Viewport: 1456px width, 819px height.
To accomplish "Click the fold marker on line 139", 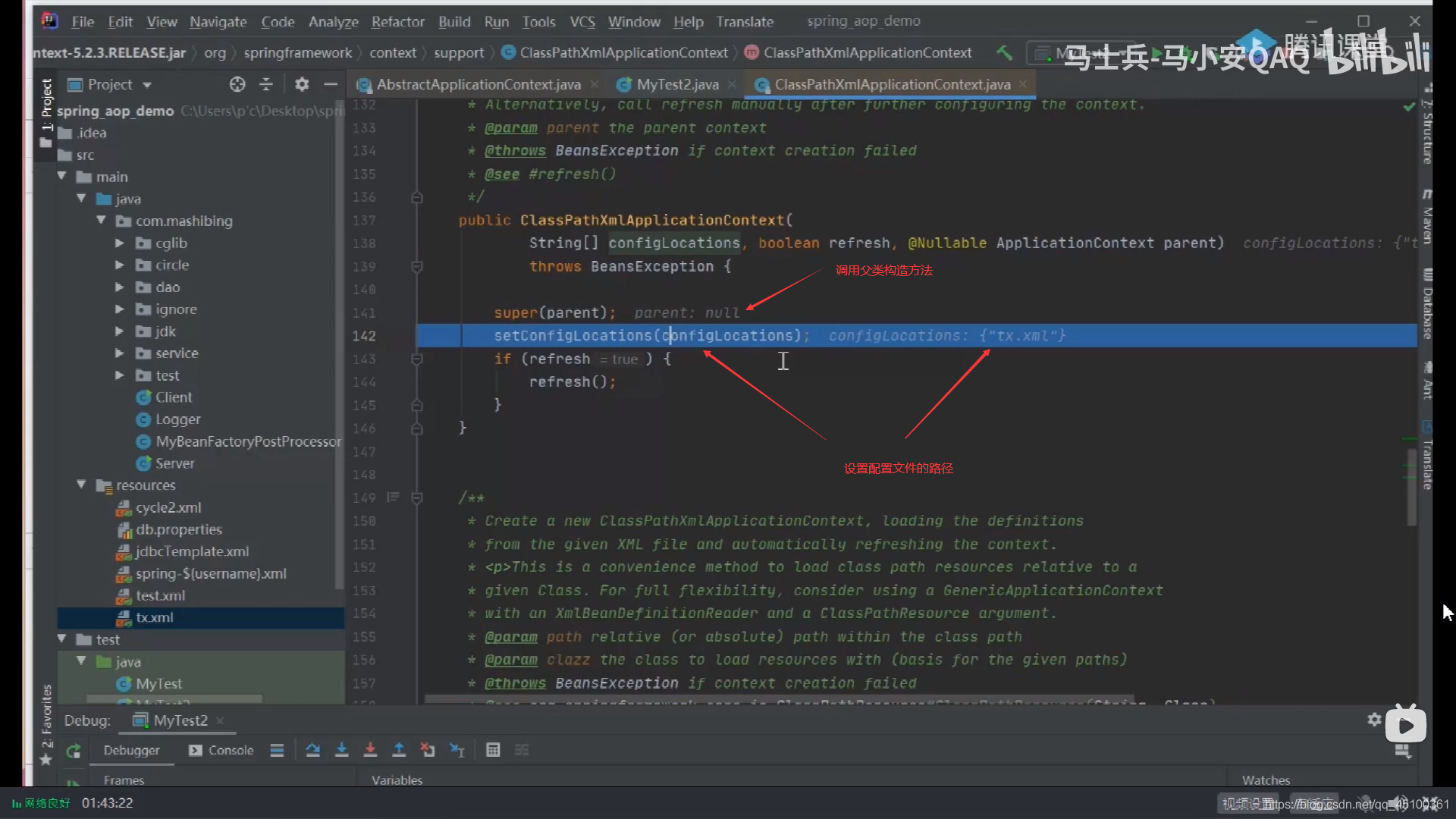I will click(416, 267).
